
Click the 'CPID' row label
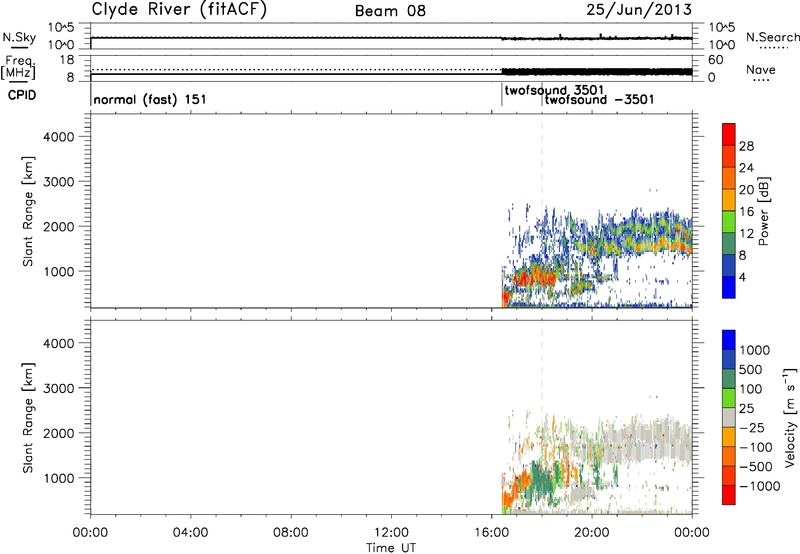[x=22, y=95]
